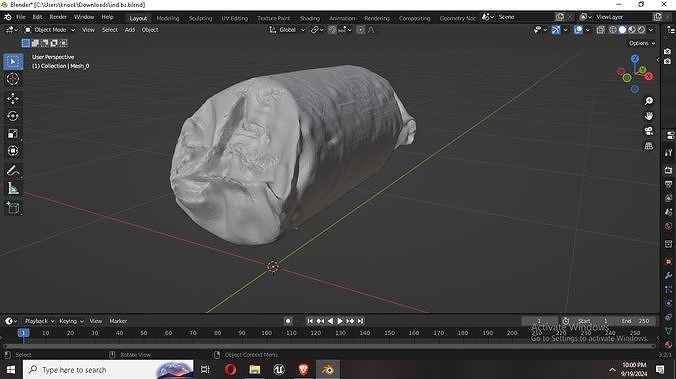Expand the Options dropdown

pyautogui.click(x=642, y=43)
